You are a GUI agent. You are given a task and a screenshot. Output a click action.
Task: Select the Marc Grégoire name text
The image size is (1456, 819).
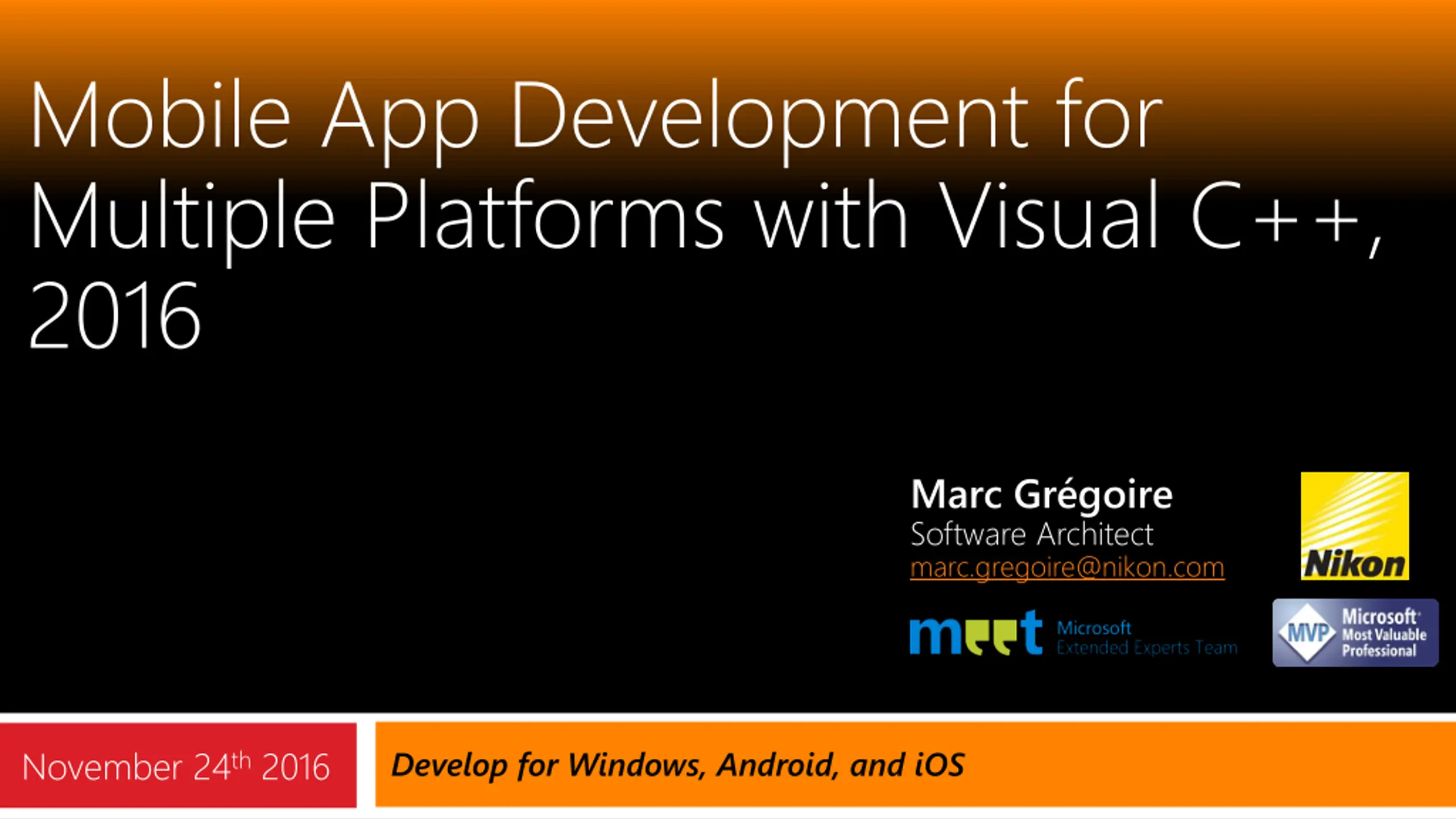click(1041, 494)
